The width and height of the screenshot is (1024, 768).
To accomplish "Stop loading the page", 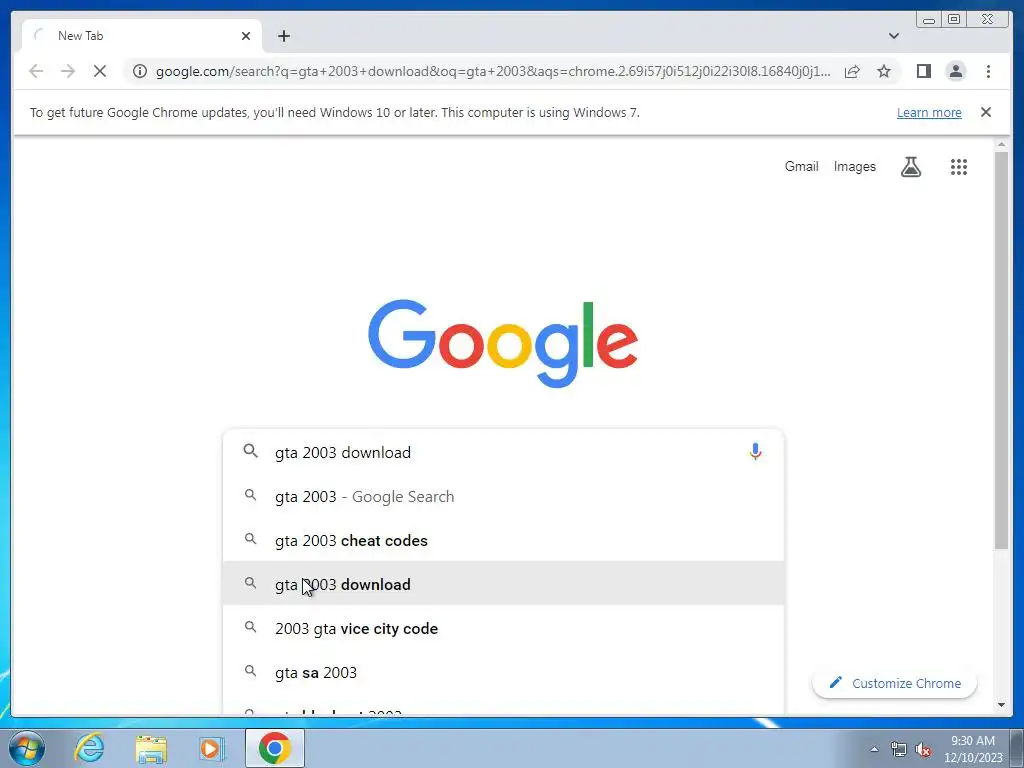I will (x=100, y=71).
